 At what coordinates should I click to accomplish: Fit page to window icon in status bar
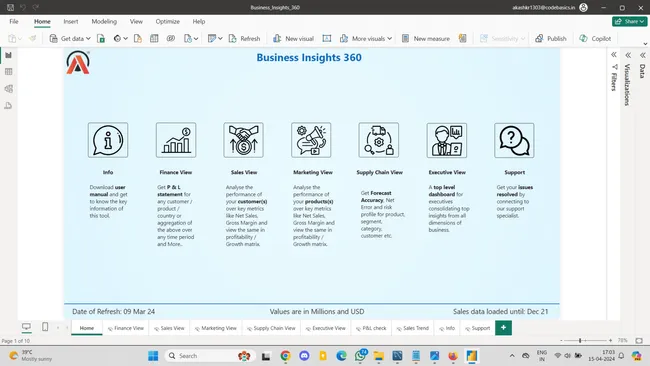coord(639,340)
